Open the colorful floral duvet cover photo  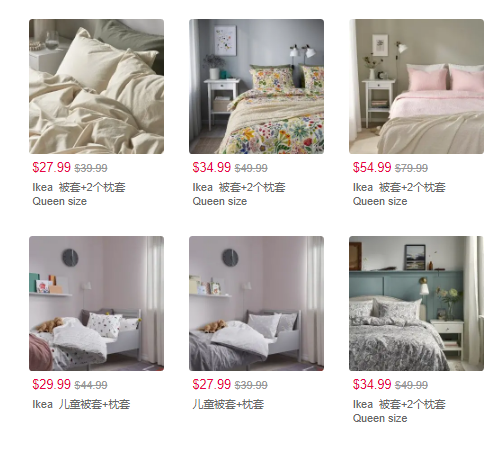pyautogui.click(x=256, y=86)
